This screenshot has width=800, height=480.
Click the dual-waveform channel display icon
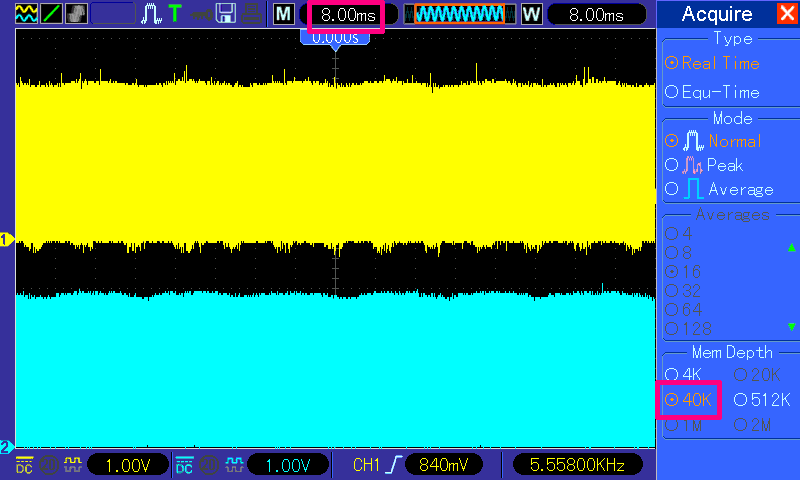point(26,14)
